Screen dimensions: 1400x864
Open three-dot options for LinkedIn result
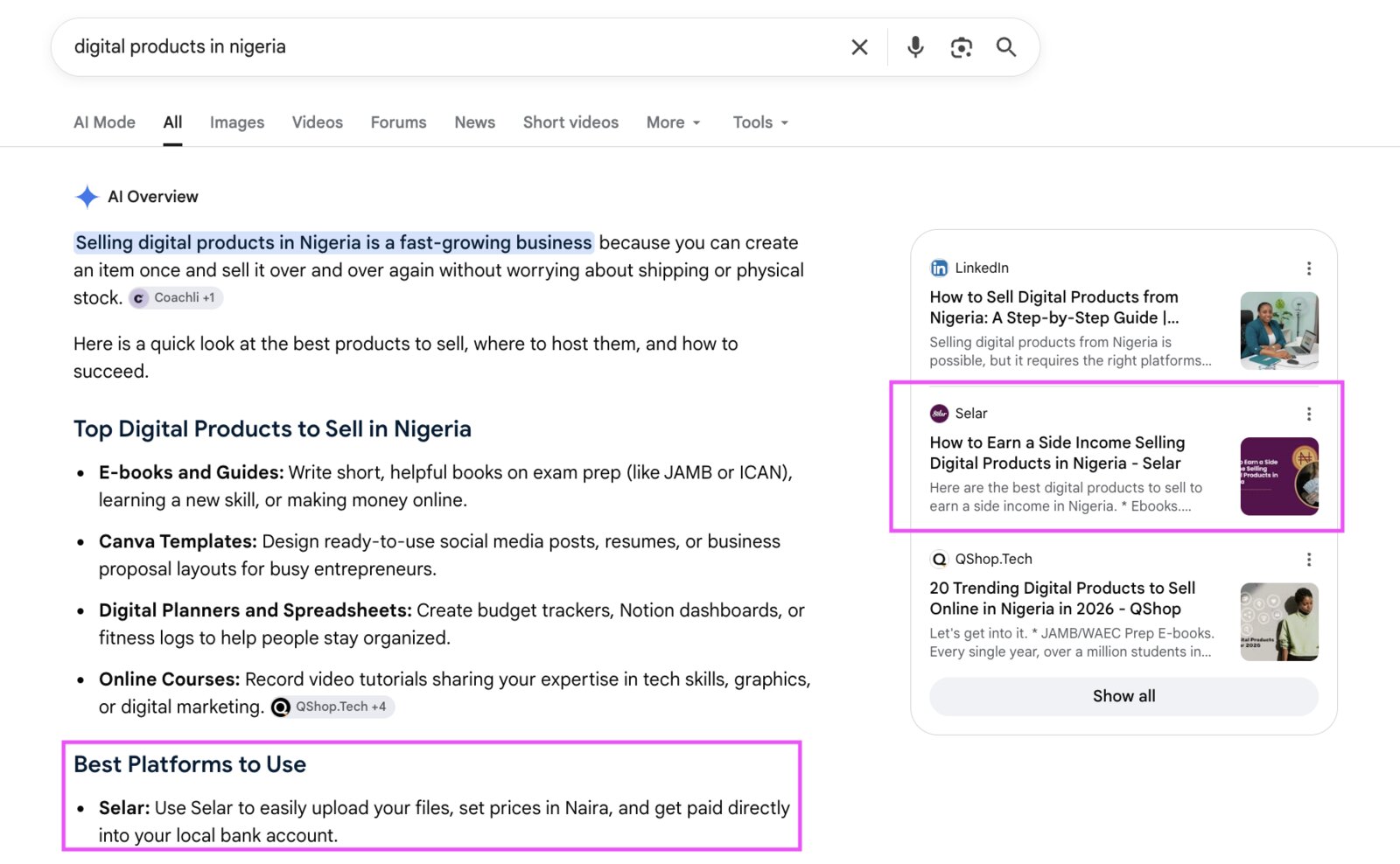(x=1308, y=268)
